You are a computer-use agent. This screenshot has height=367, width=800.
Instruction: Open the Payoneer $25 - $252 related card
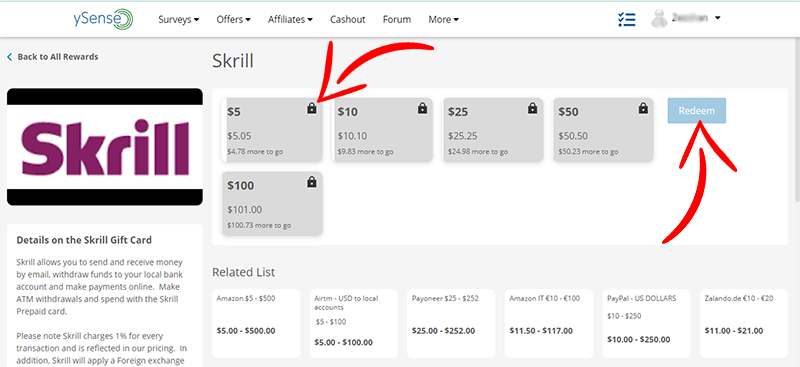(451, 324)
